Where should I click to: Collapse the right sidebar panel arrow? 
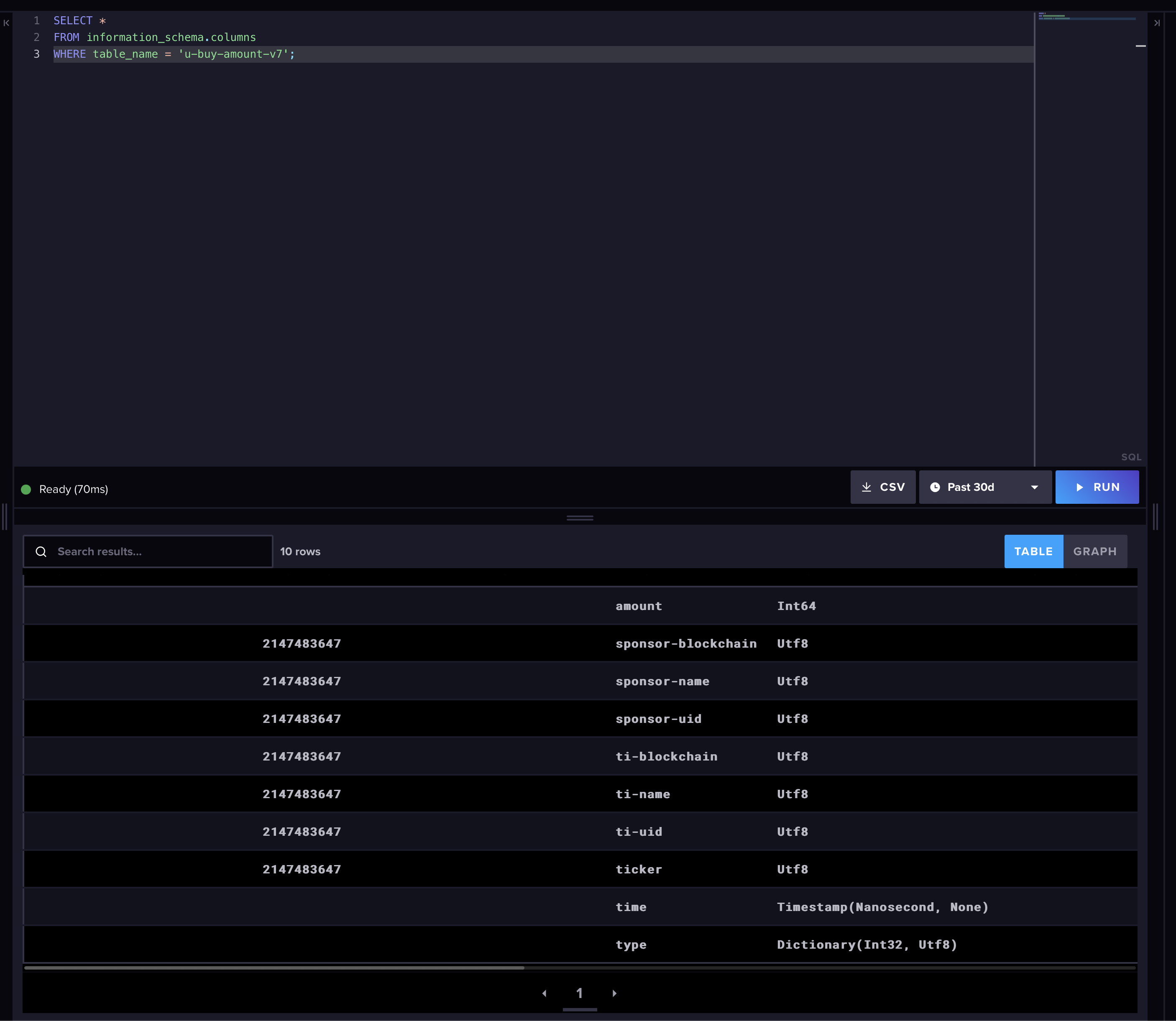pos(1157,23)
